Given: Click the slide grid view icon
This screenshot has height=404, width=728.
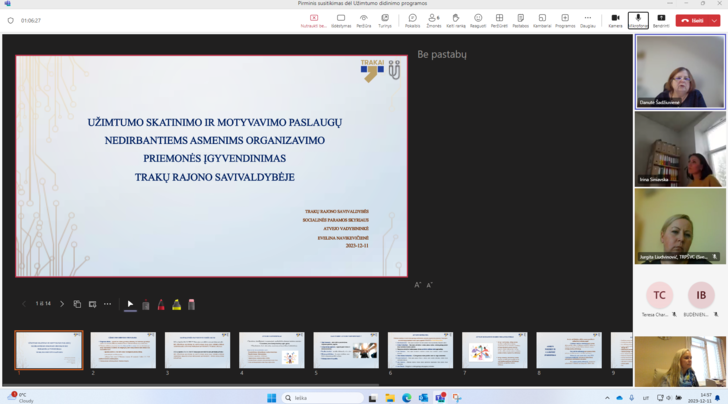Looking at the screenshot, I should coord(77,304).
